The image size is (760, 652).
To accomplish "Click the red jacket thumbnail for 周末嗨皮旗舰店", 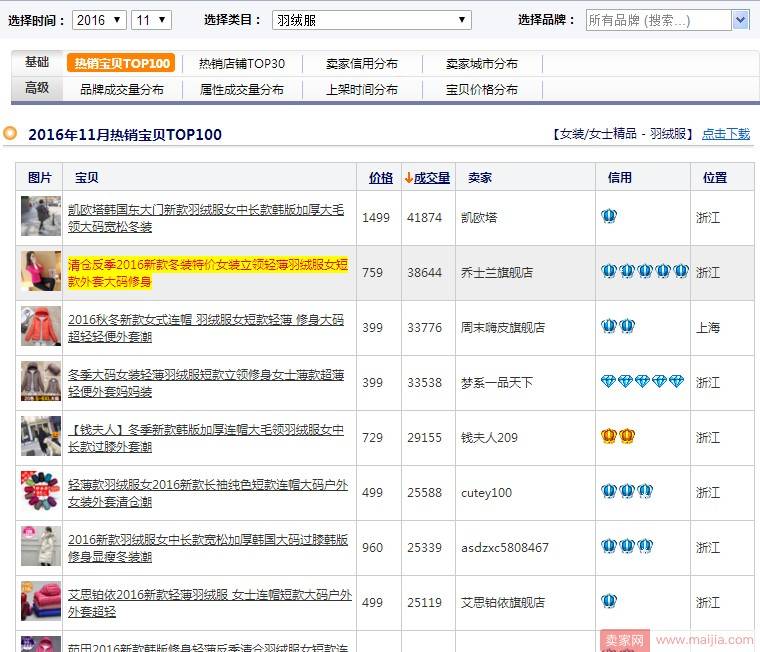I will coord(41,326).
